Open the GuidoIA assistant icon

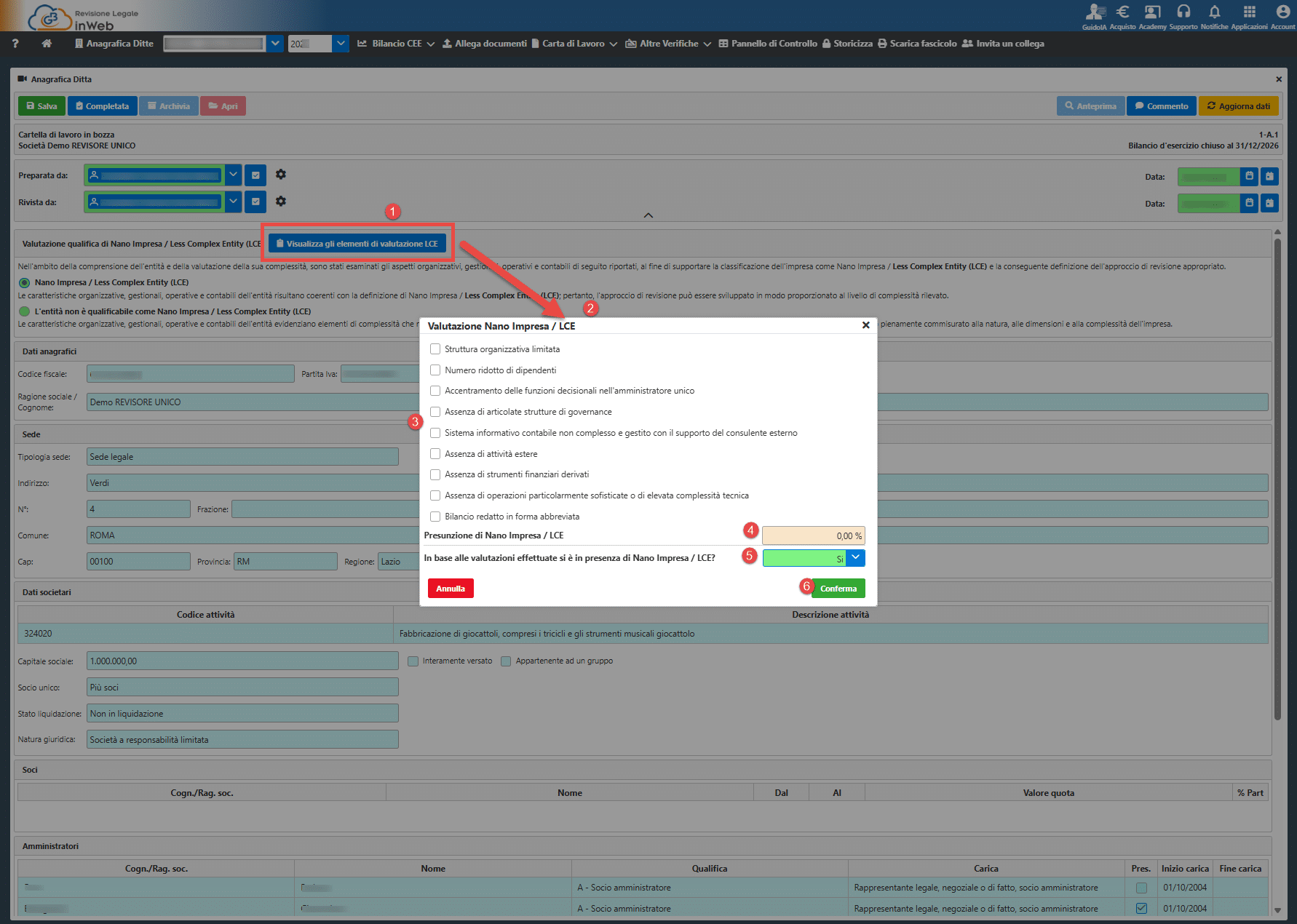click(1094, 12)
